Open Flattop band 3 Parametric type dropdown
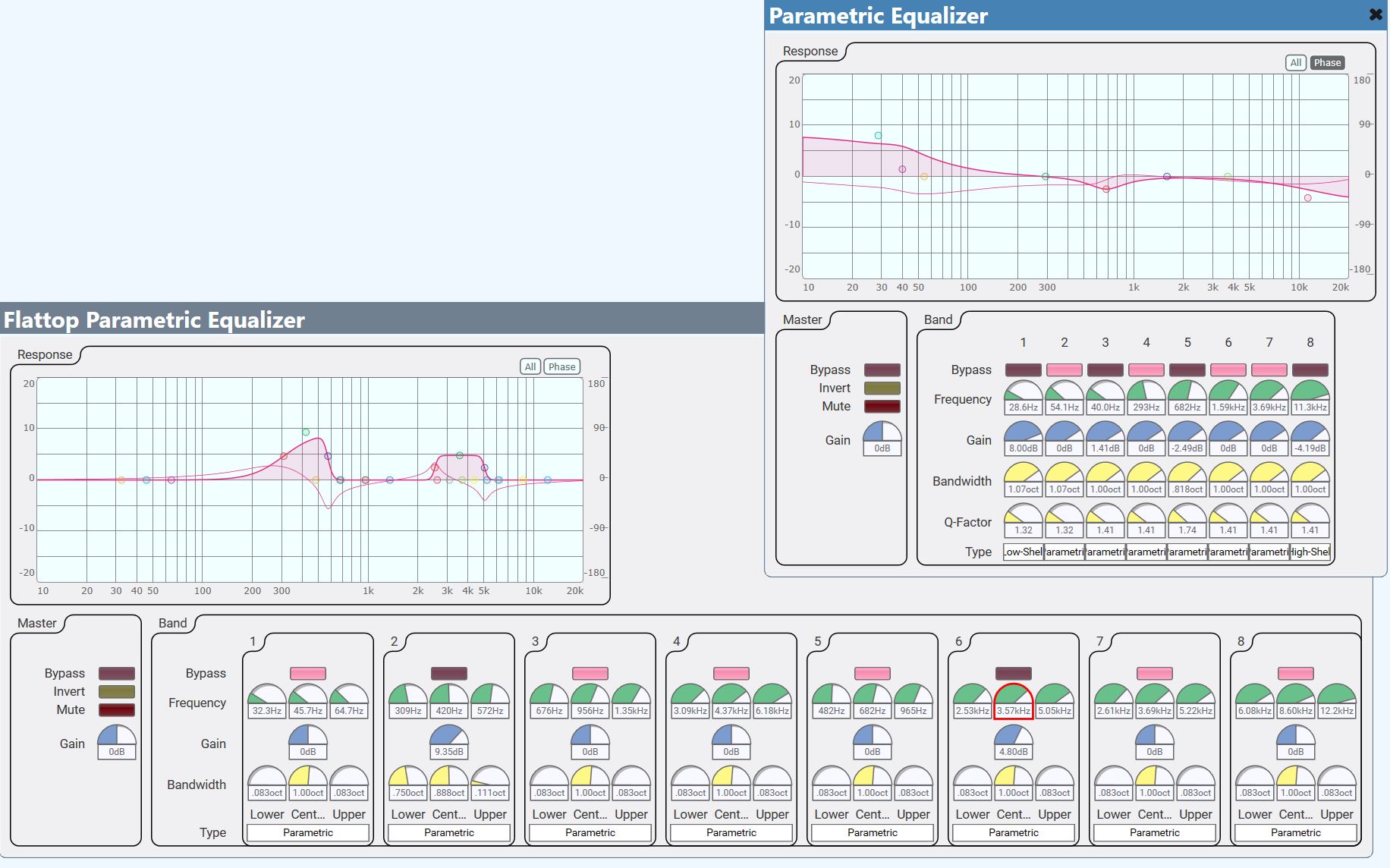Image resolution: width=1390 pixels, height=868 pixels. pos(590,832)
